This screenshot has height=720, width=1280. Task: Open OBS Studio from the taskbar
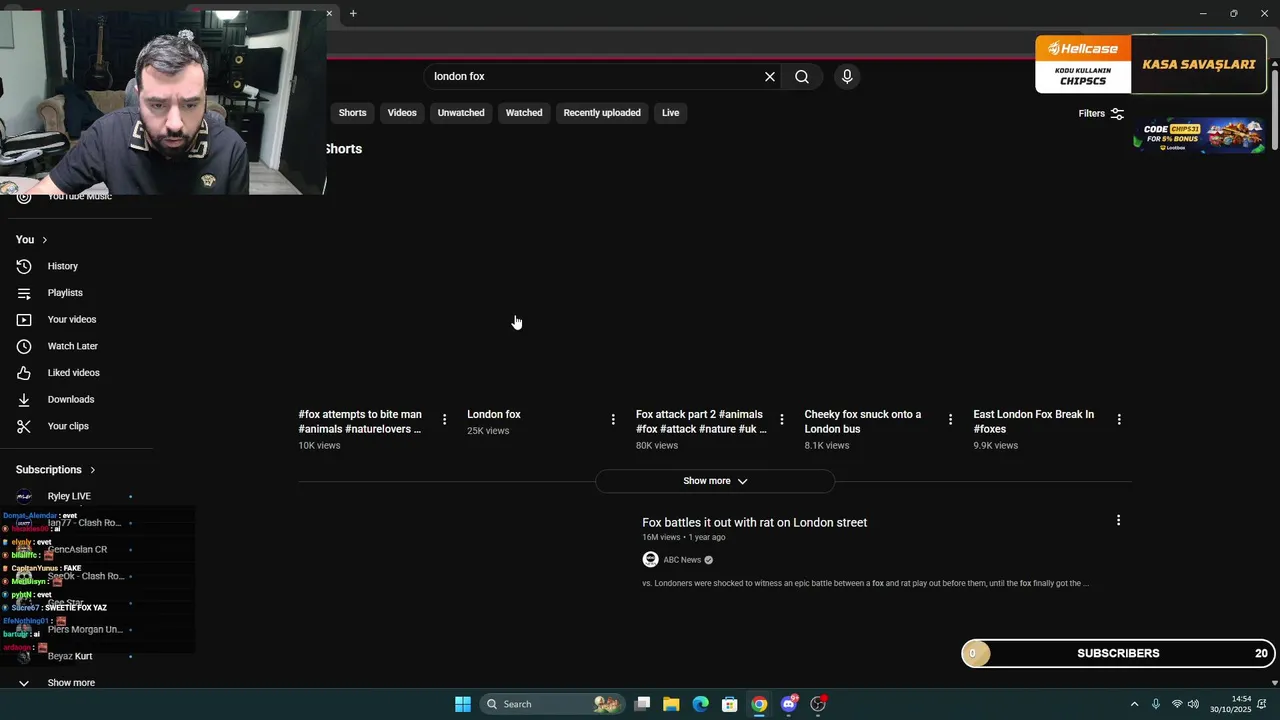pos(818,704)
